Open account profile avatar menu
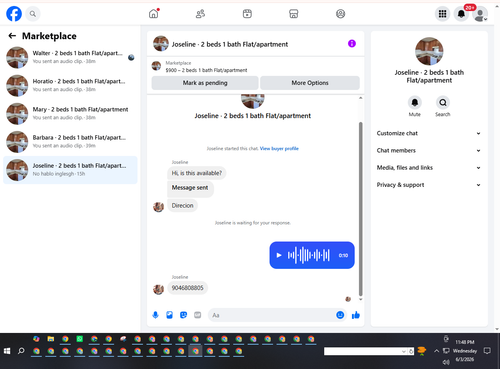Screen dimensions: 500x369 point(480,14)
